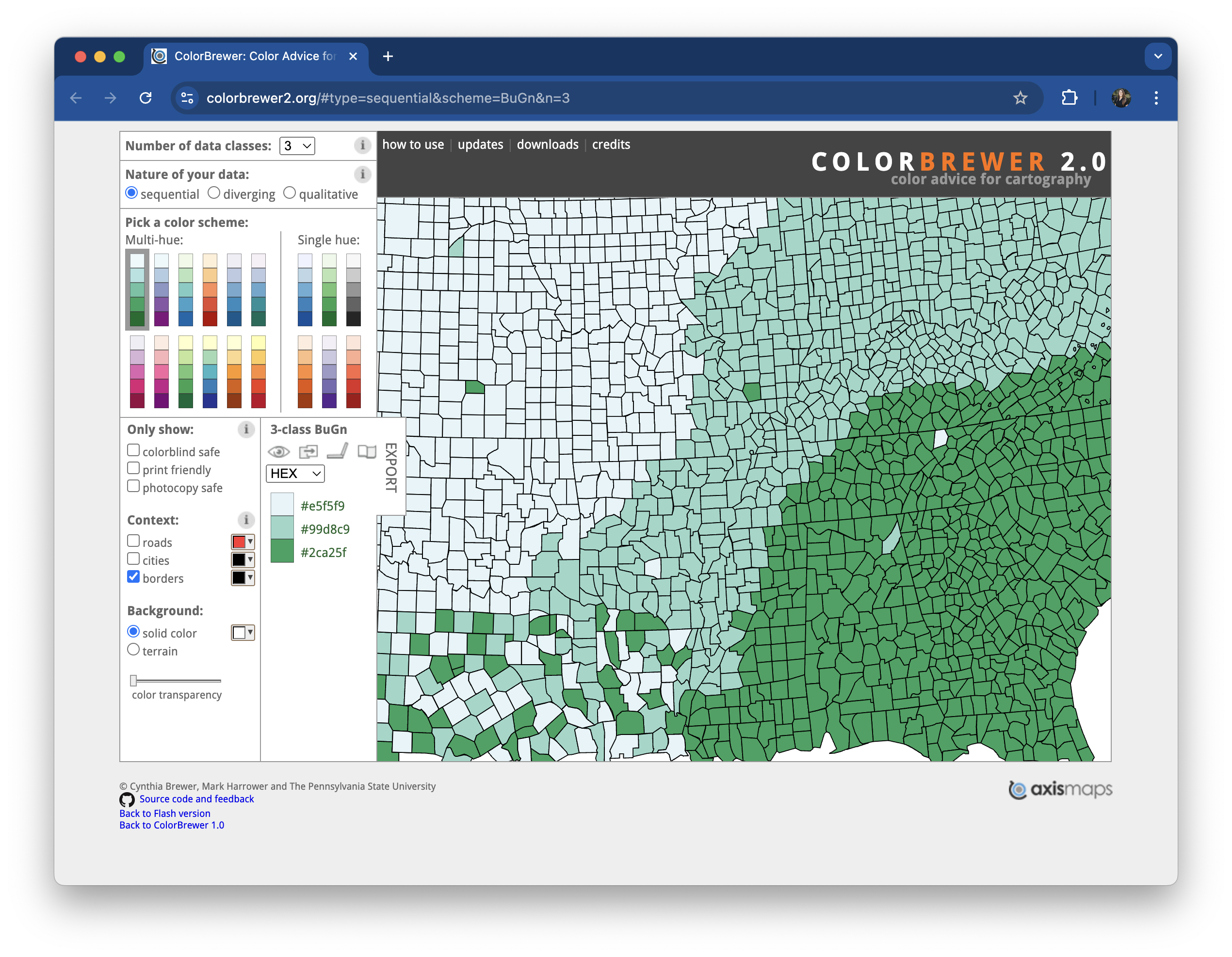This screenshot has height=957, width=1232.
Task: Open the HEX color format dropdown
Action: 295,474
